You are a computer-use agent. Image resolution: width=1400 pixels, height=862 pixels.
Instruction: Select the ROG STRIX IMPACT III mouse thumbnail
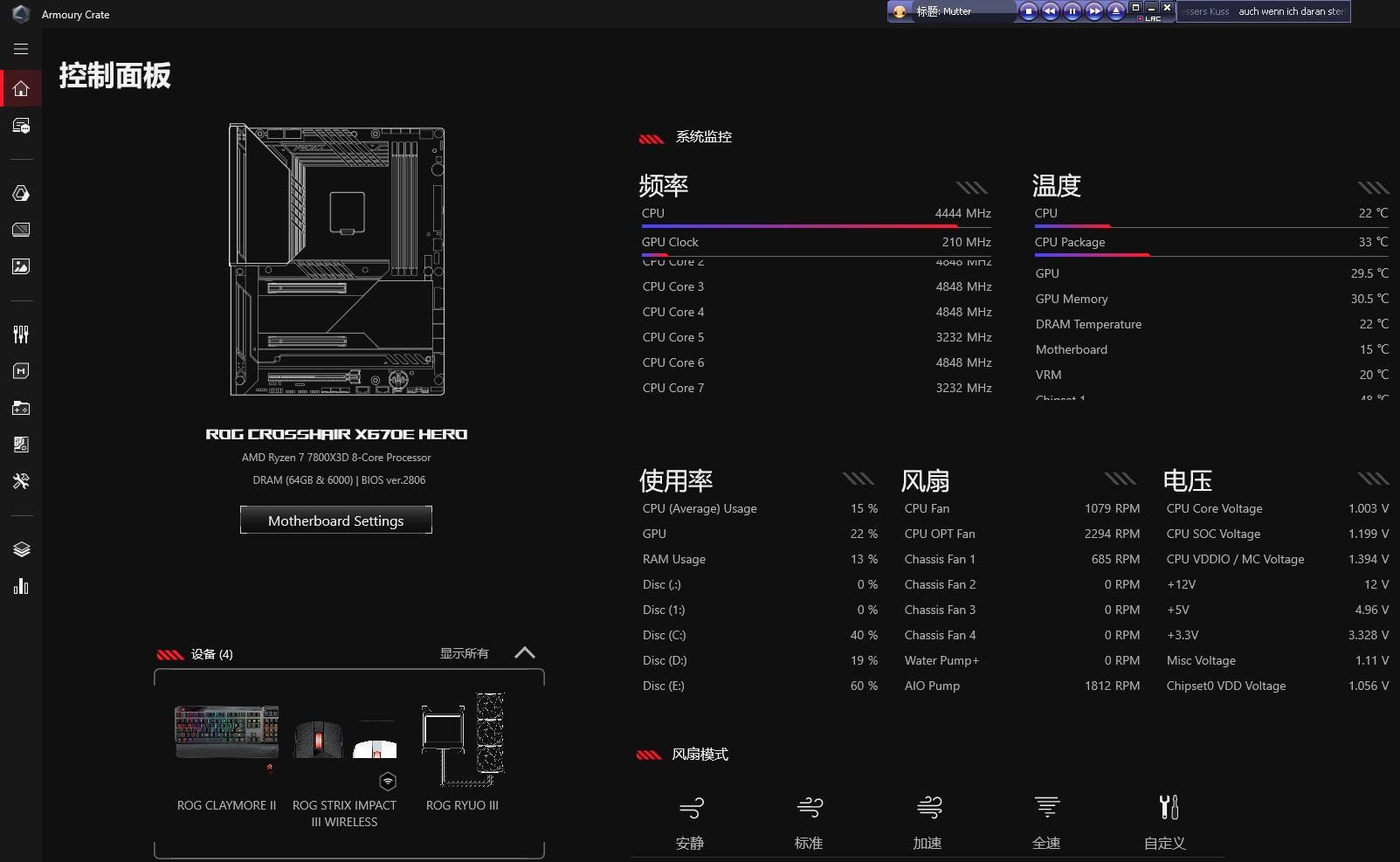tap(318, 739)
